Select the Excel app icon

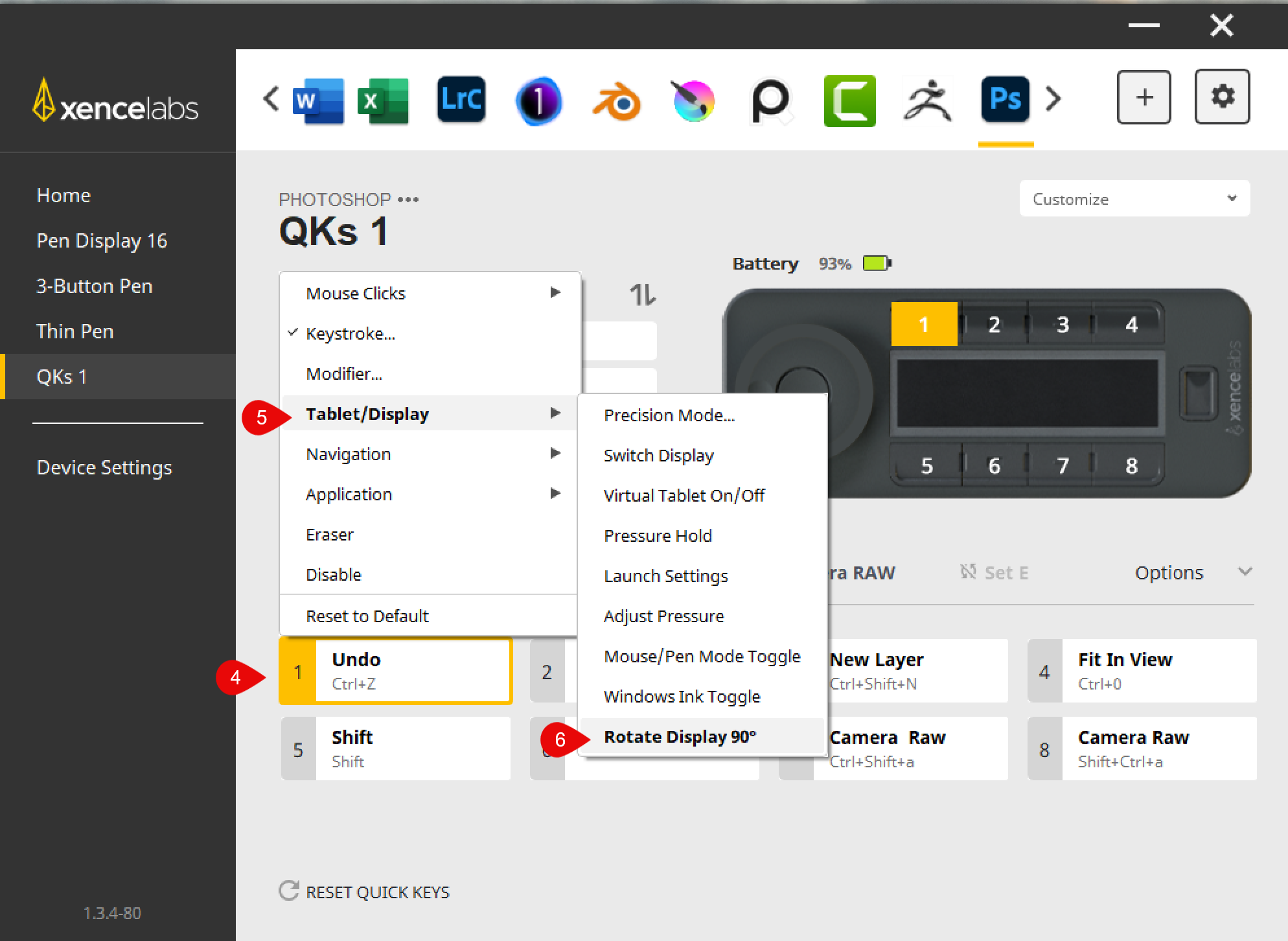(383, 100)
